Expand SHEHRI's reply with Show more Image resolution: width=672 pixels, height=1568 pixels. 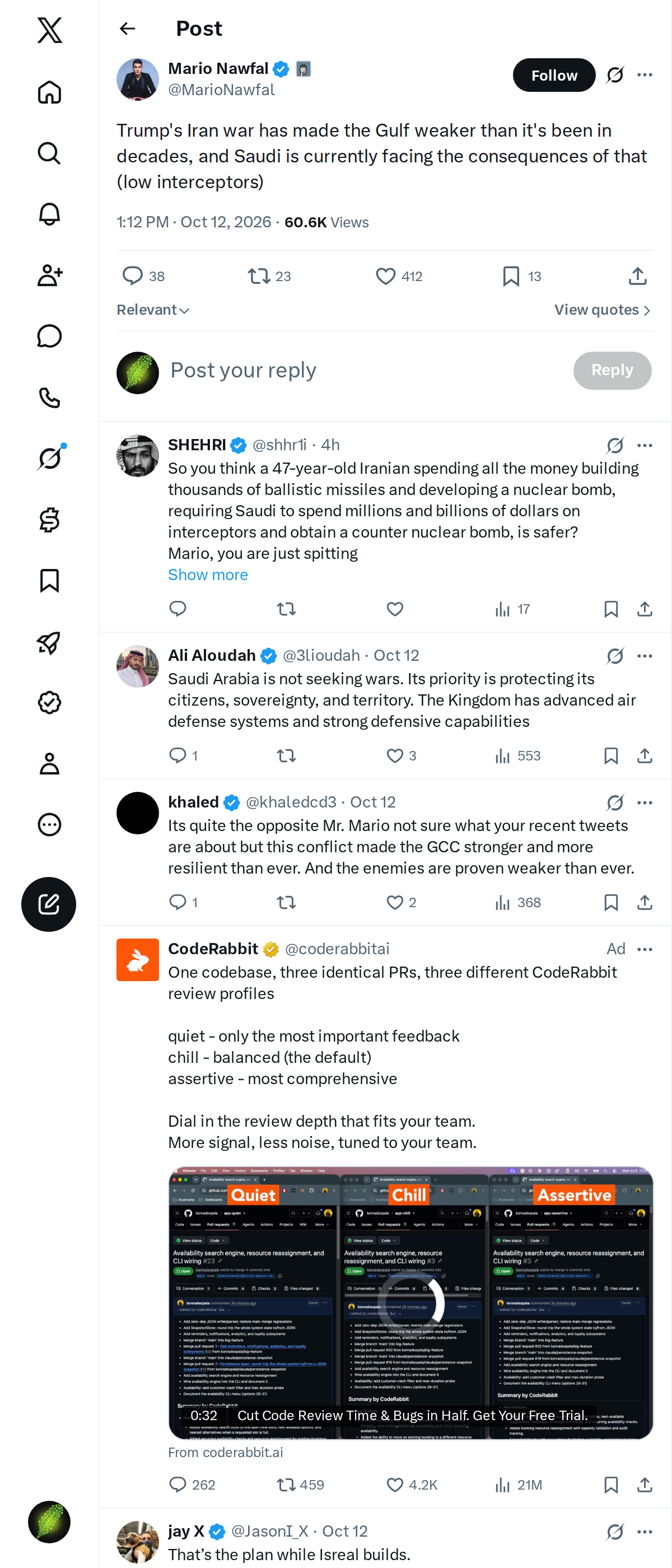click(208, 575)
